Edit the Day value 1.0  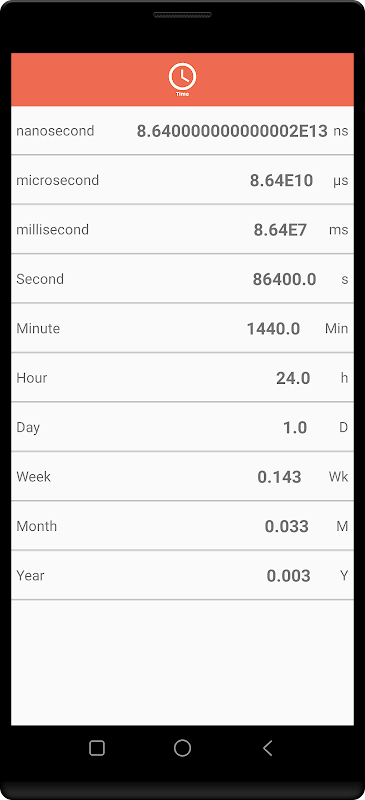295,428
